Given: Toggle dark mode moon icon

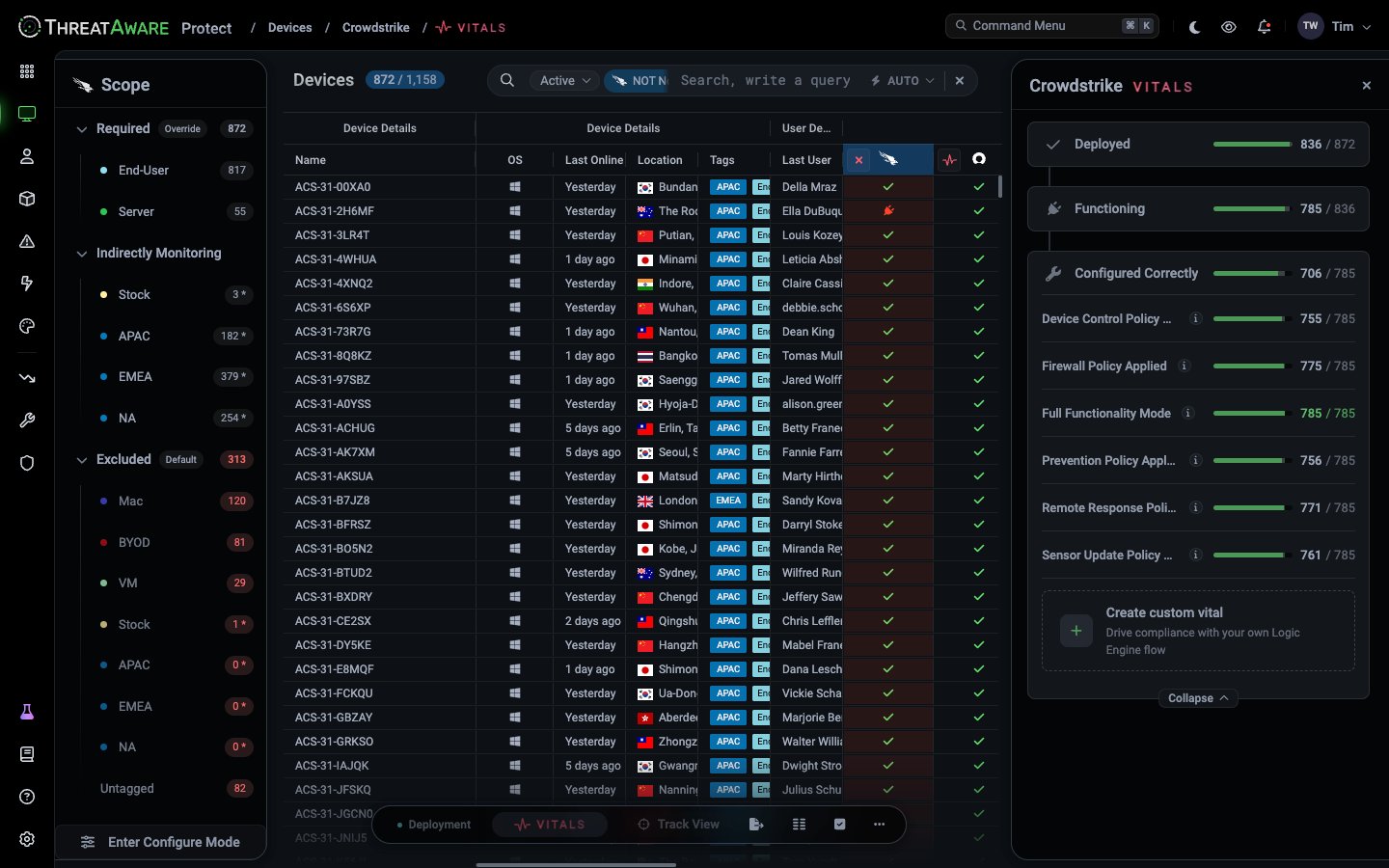Looking at the screenshot, I should click(x=1194, y=27).
